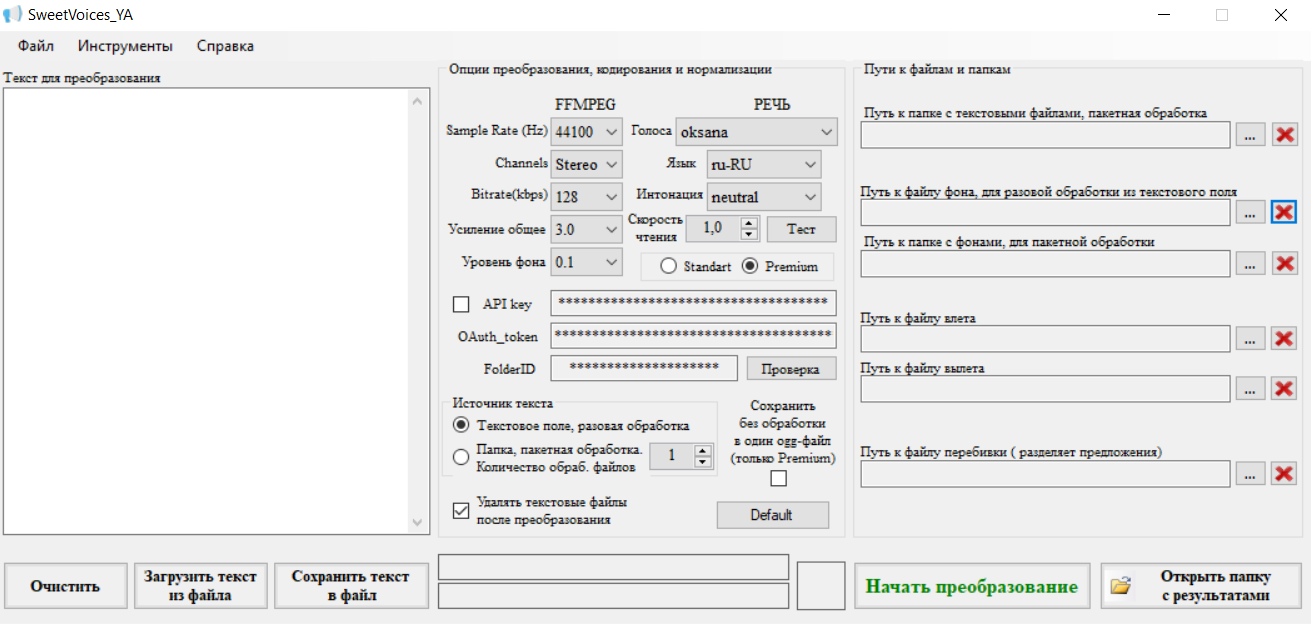
Task: Clear the 'файлу влета' path with red X
Action: (1284, 339)
